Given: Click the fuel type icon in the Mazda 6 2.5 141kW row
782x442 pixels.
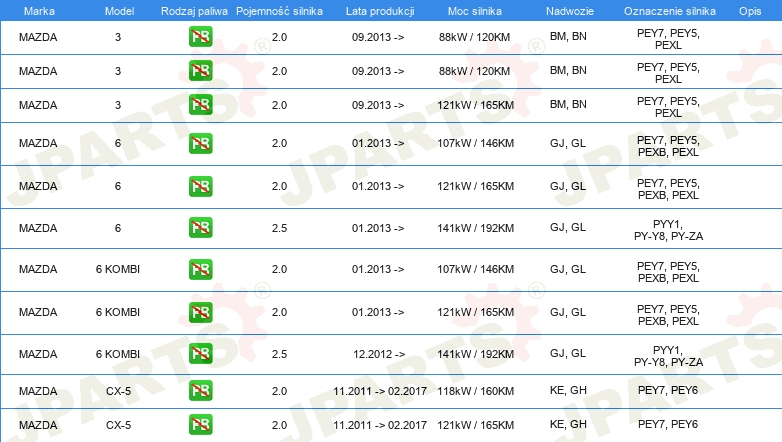Looking at the screenshot, I should (x=200, y=227).
